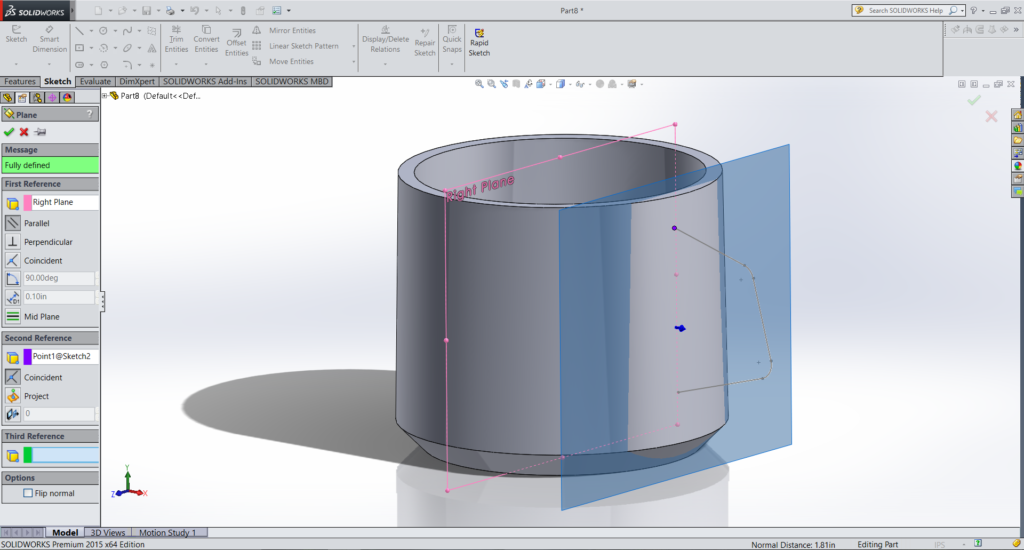
Task: Expand the SOLIDWORKS logo menu arrow
Action: click(x=72, y=10)
